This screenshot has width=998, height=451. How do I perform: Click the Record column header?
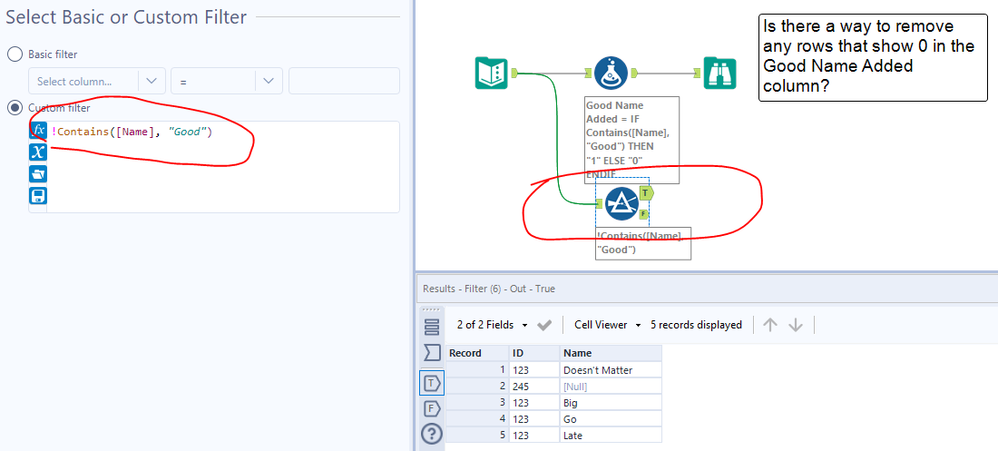click(477, 353)
